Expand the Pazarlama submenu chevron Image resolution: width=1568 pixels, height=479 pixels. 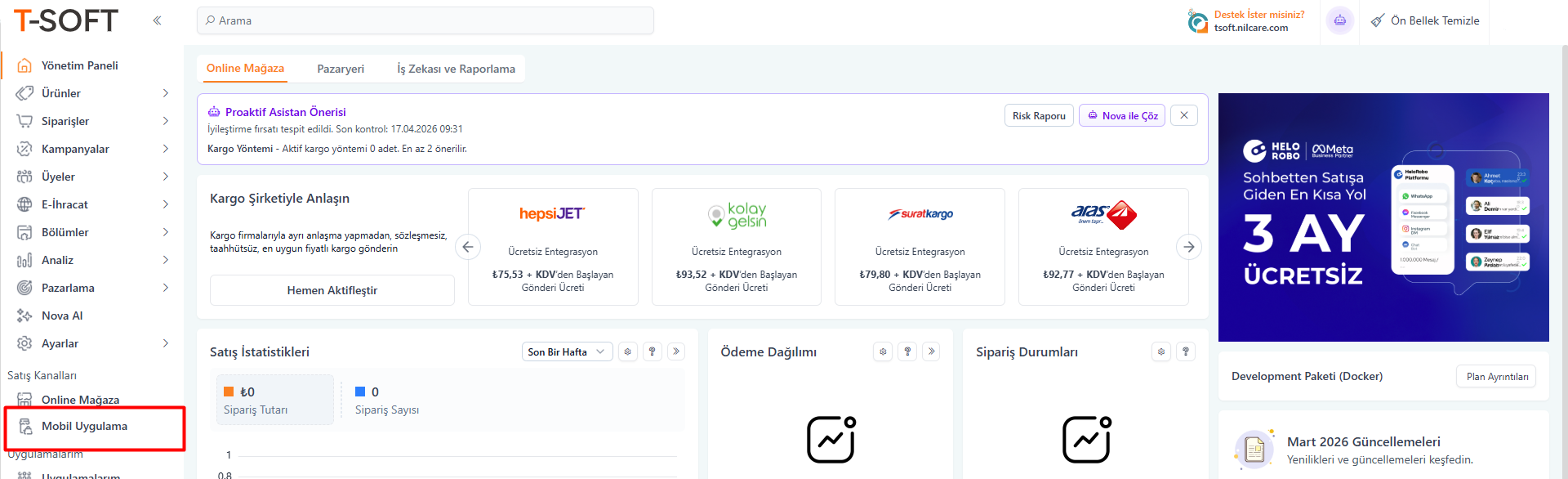[166, 288]
